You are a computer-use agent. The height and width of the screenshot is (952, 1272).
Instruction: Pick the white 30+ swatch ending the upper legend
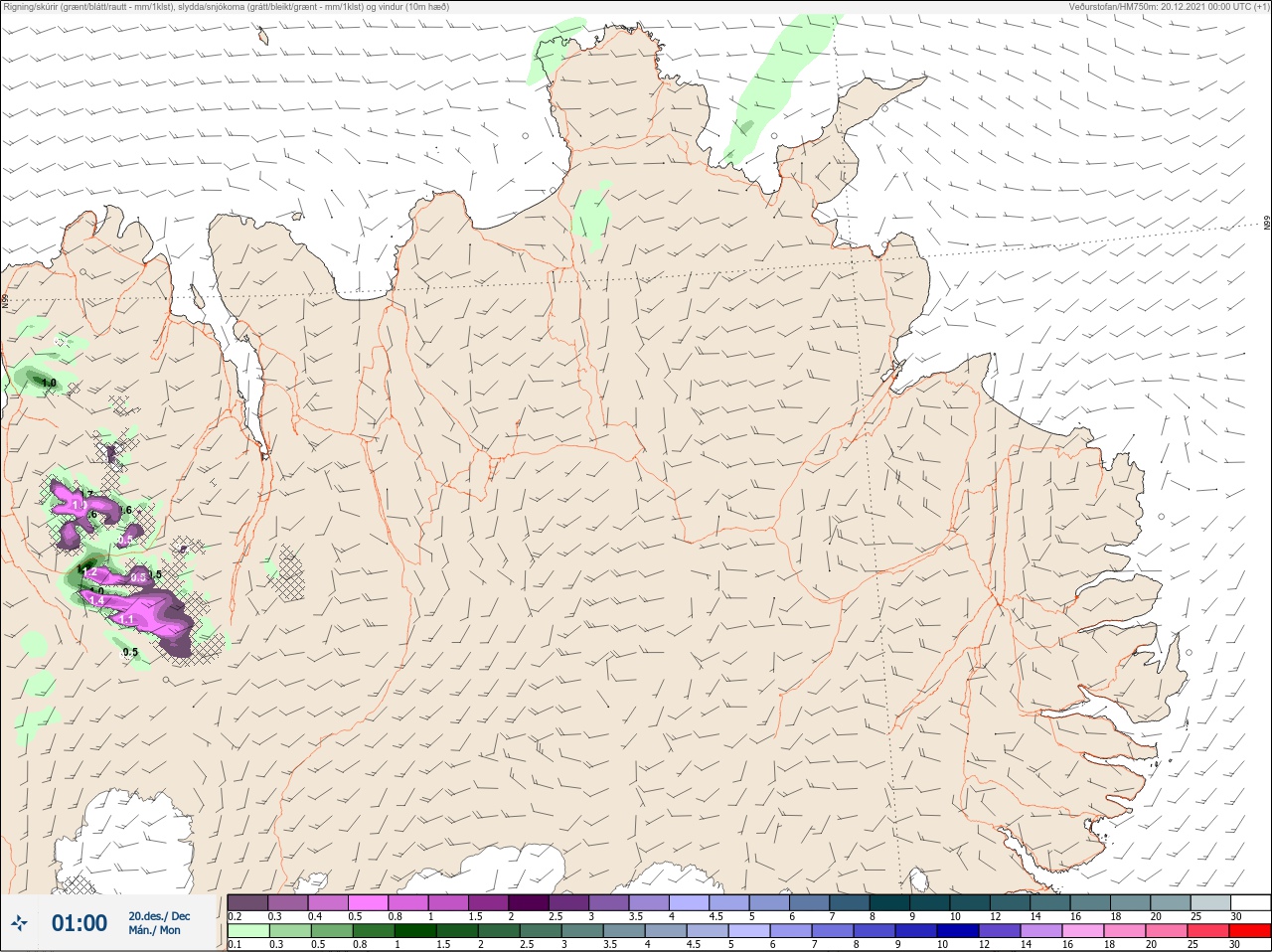[x=1251, y=902]
